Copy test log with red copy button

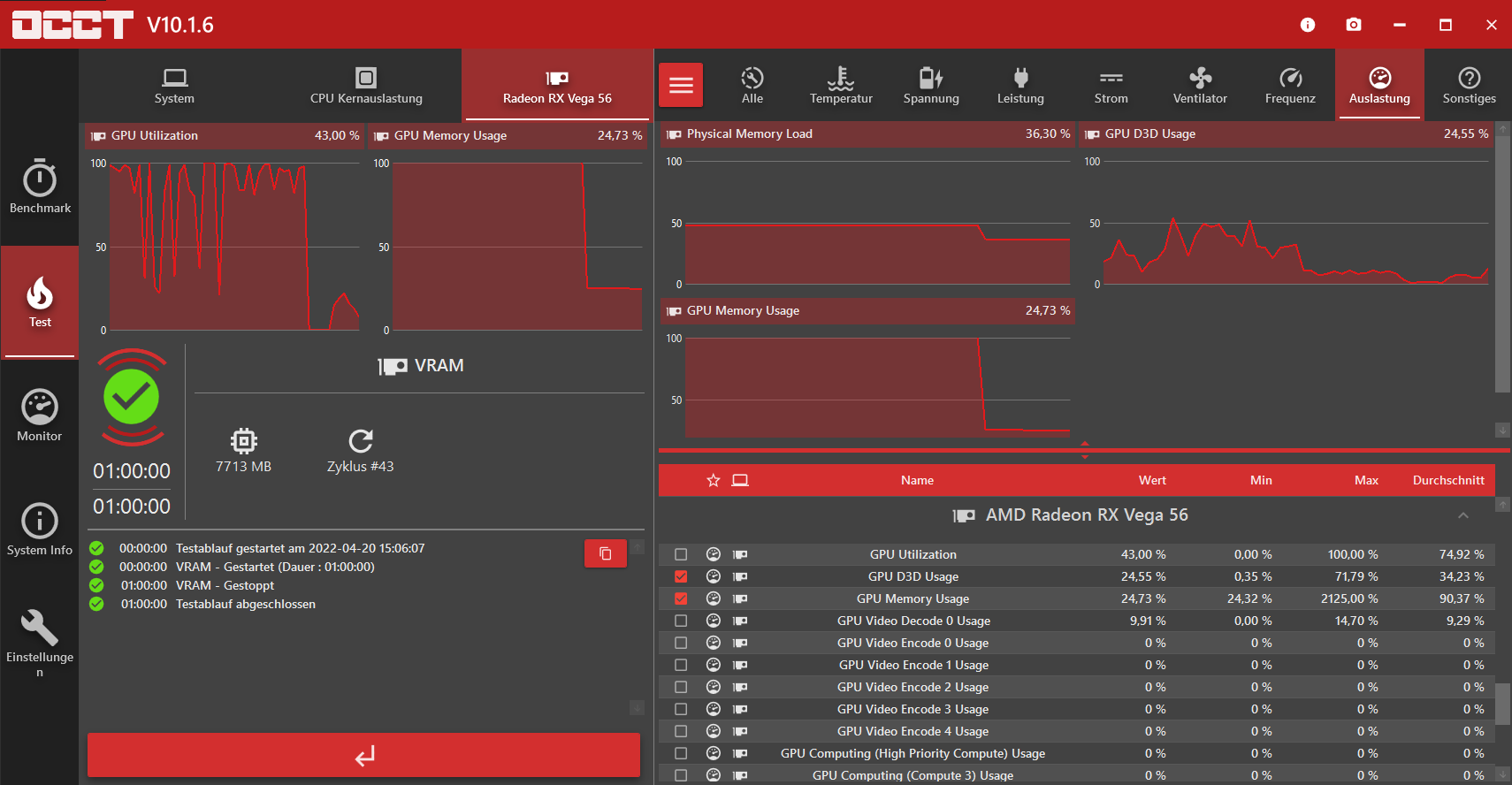pos(606,553)
